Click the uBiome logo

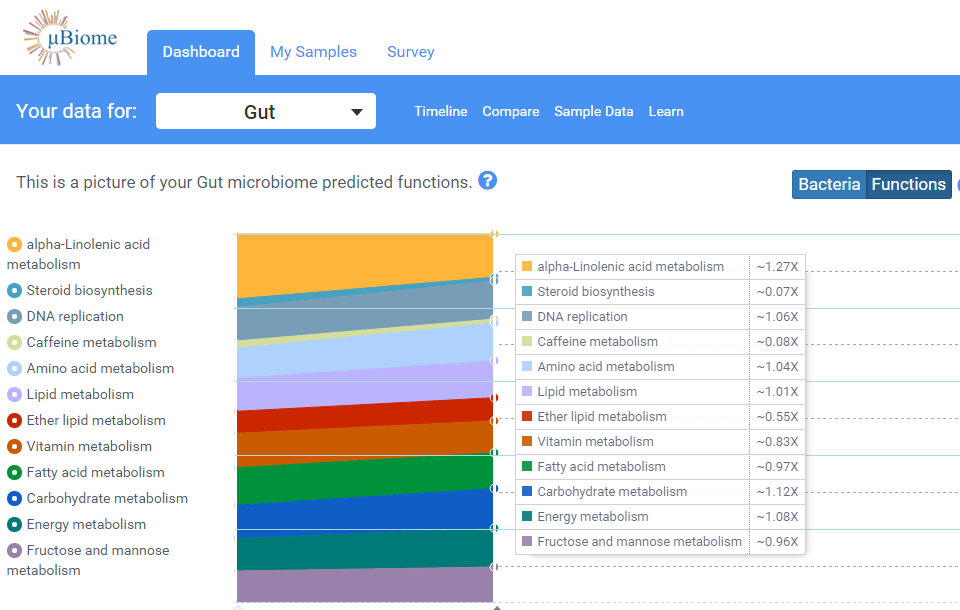click(x=70, y=39)
